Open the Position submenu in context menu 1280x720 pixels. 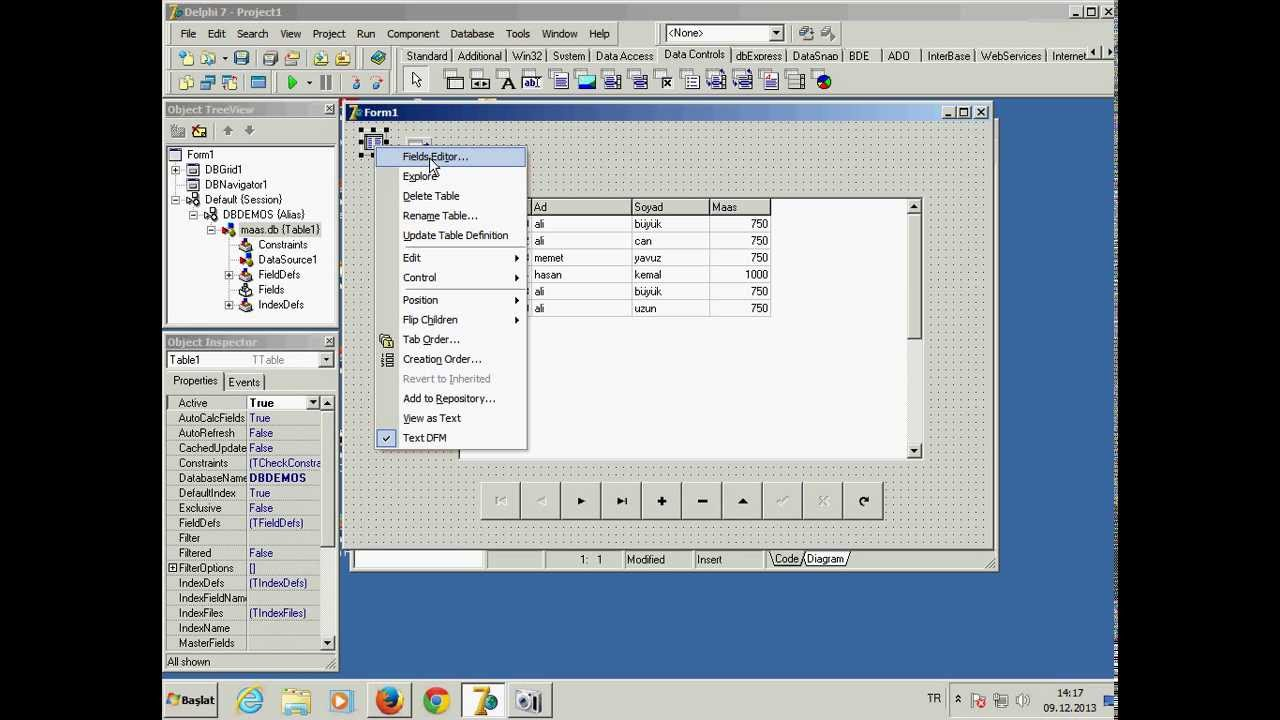click(x=450, y=300)
